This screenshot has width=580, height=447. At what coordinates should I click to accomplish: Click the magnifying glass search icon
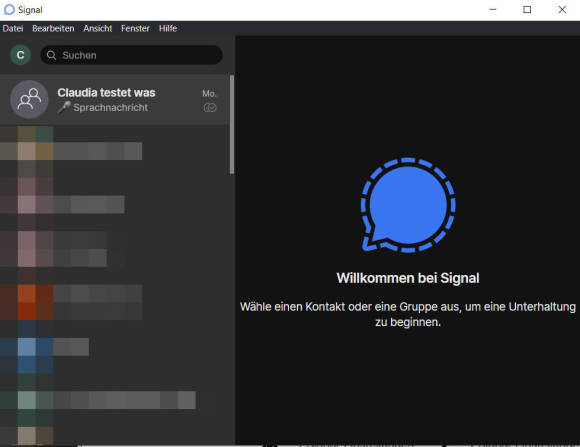pyautogui.click(x=51, y=56)
